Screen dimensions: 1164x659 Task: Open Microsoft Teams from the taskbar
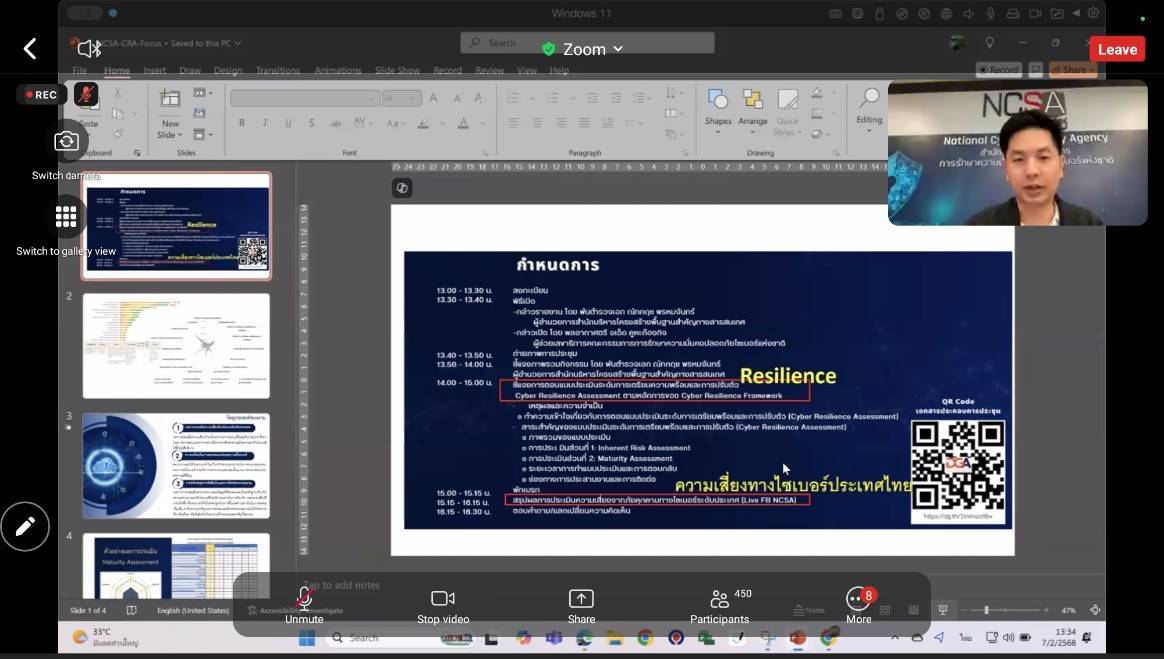554,637
